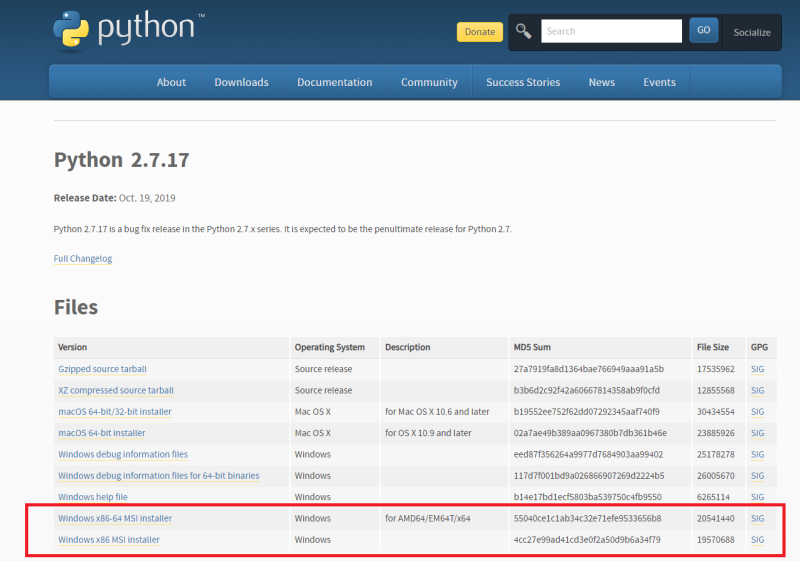Open the News menu item
The image size is (800, 561).
coord(601,82)
